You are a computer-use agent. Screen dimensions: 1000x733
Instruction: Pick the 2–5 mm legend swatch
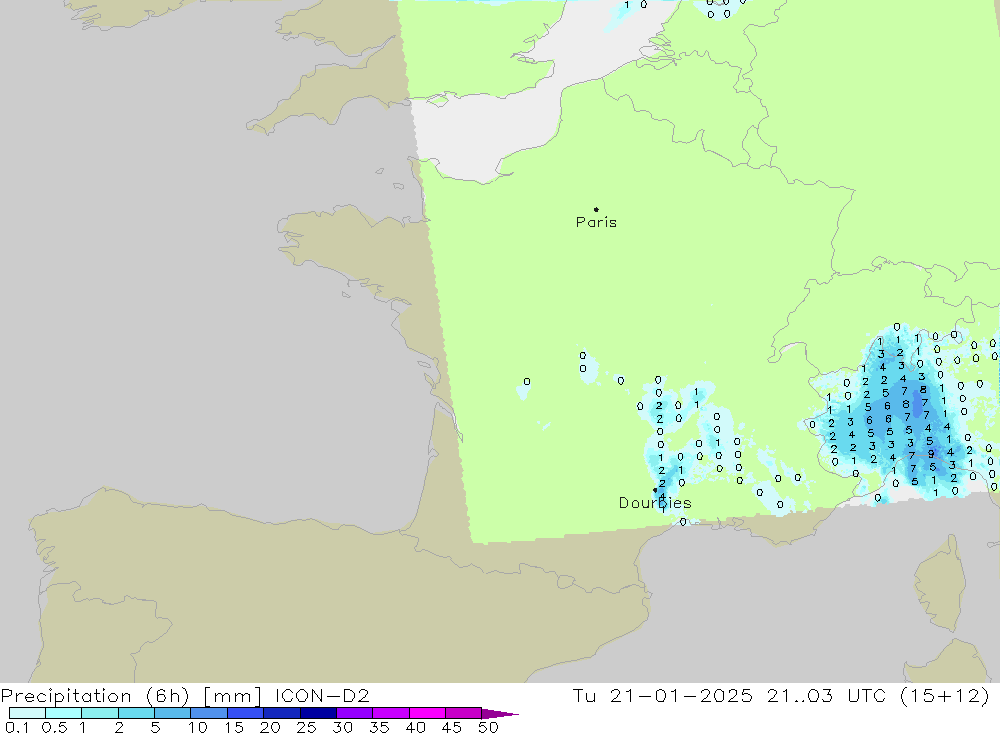coord(136,713)
